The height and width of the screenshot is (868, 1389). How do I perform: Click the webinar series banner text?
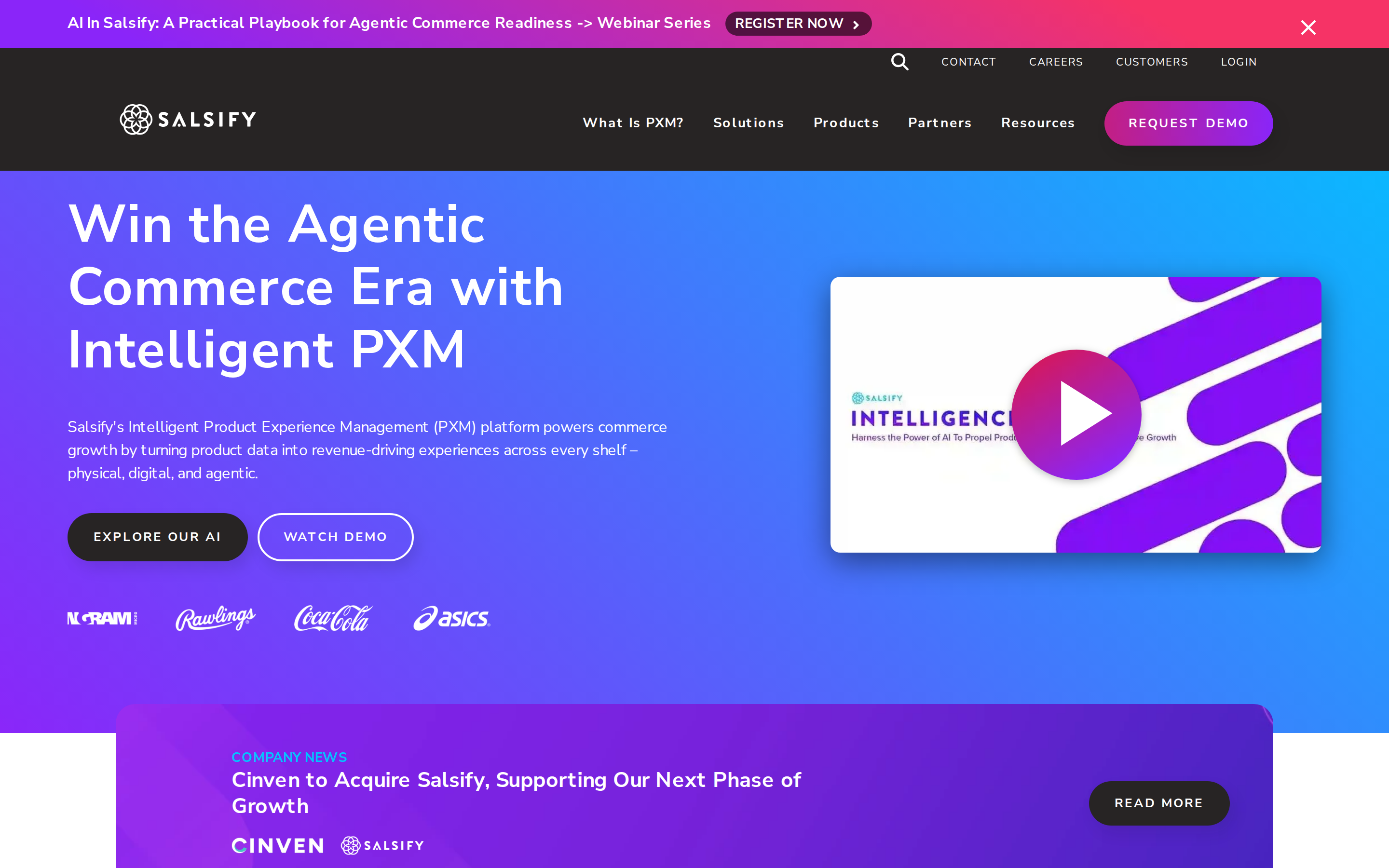(x=389, y=23)
